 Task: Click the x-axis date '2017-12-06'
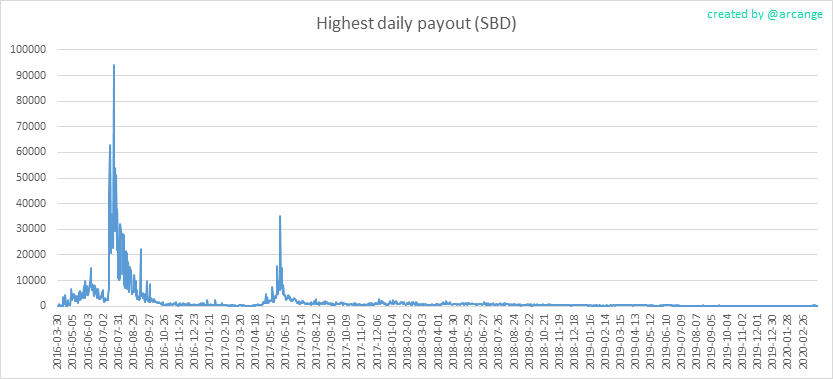[377, 341]
